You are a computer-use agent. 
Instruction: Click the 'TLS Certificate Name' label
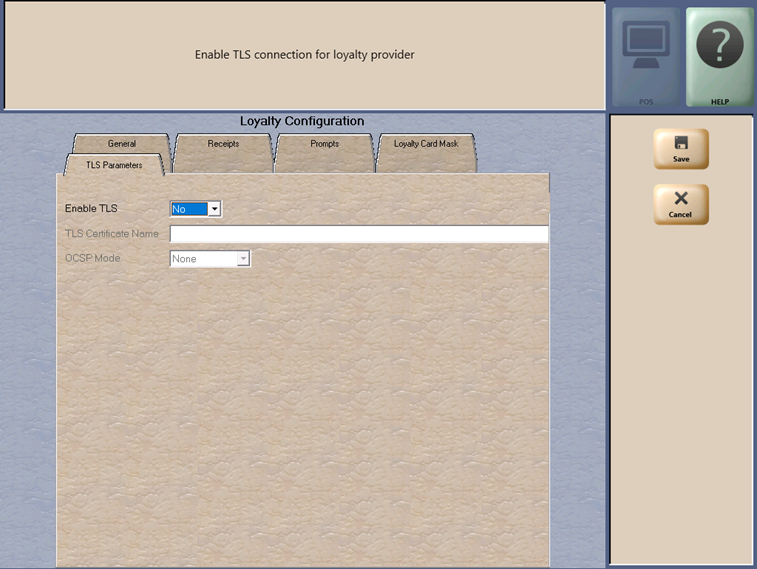coord(112,234)
